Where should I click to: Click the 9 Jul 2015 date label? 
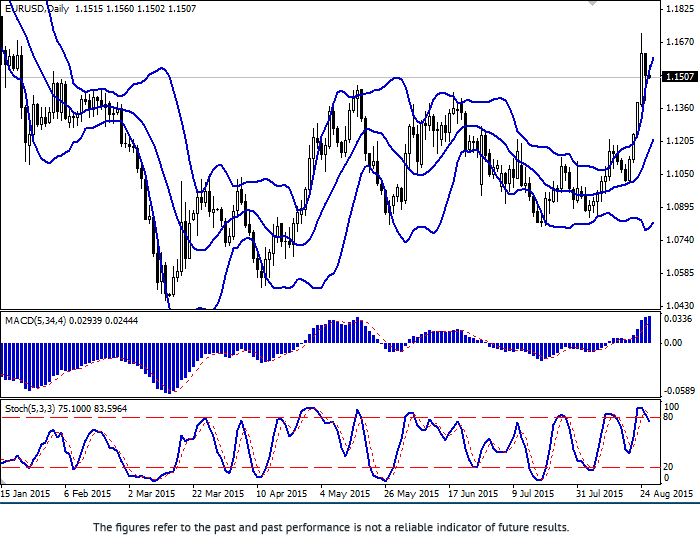533,494
